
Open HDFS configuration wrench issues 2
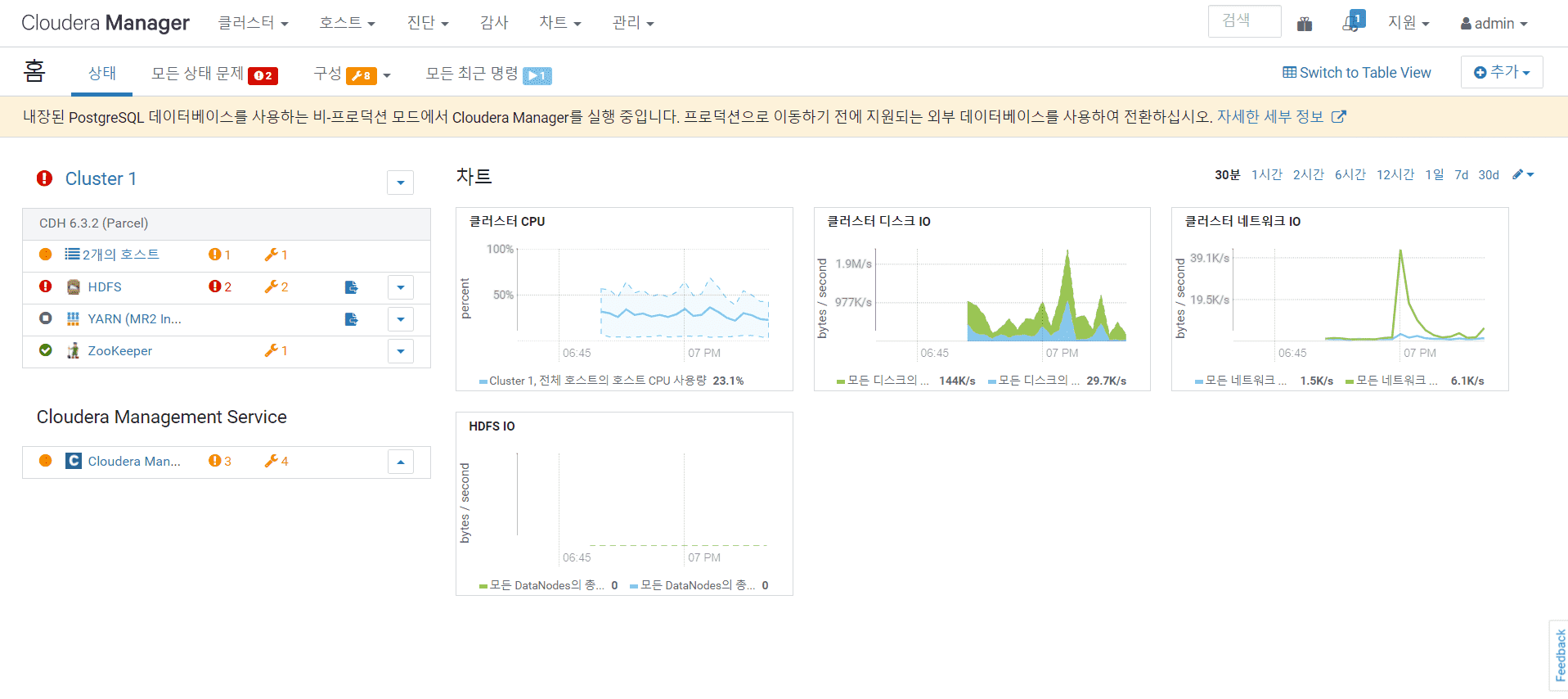click(x=276, y=286)
